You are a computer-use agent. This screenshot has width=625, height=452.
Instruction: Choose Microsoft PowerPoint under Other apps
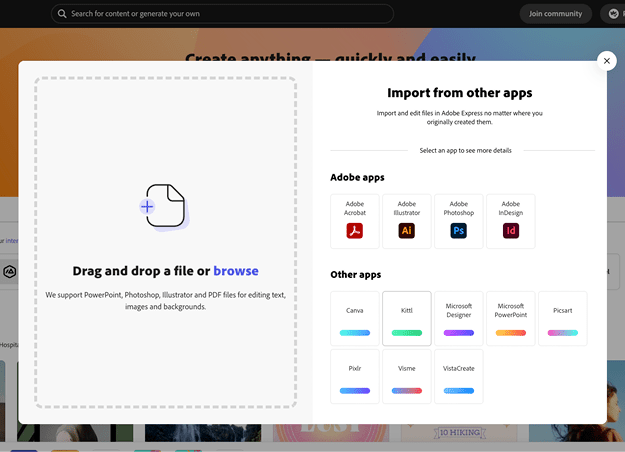[511, 318]
